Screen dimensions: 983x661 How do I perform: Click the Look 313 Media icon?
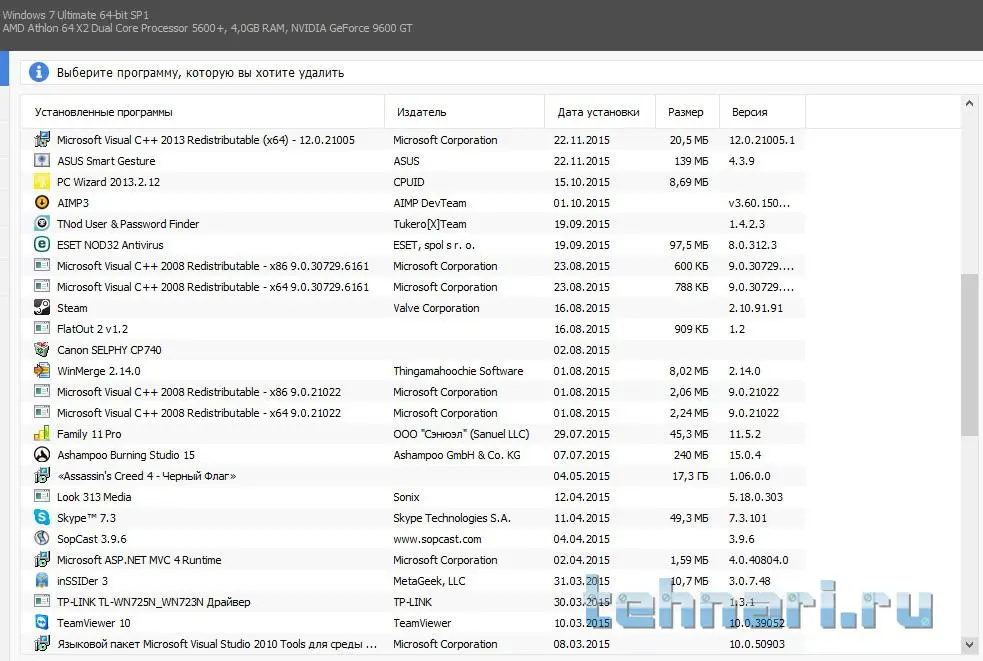point(42,497)
